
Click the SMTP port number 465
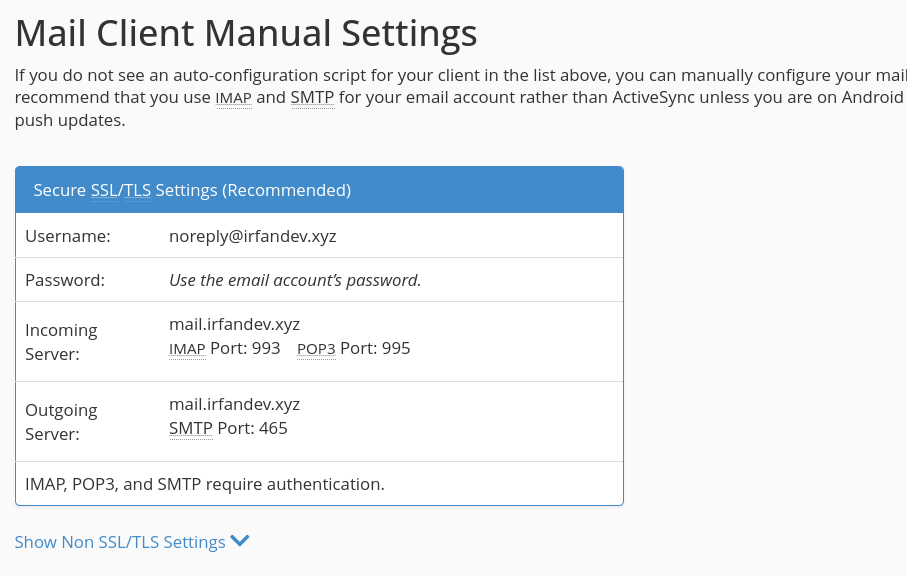coord(273,429)
